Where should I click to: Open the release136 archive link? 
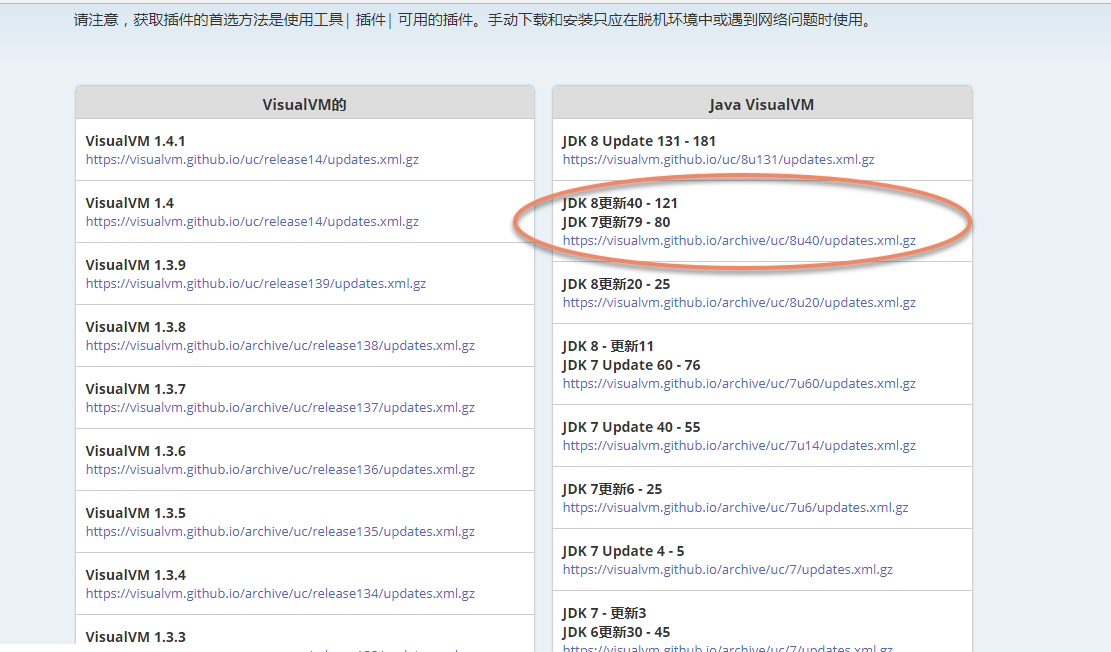click(280, 469)
